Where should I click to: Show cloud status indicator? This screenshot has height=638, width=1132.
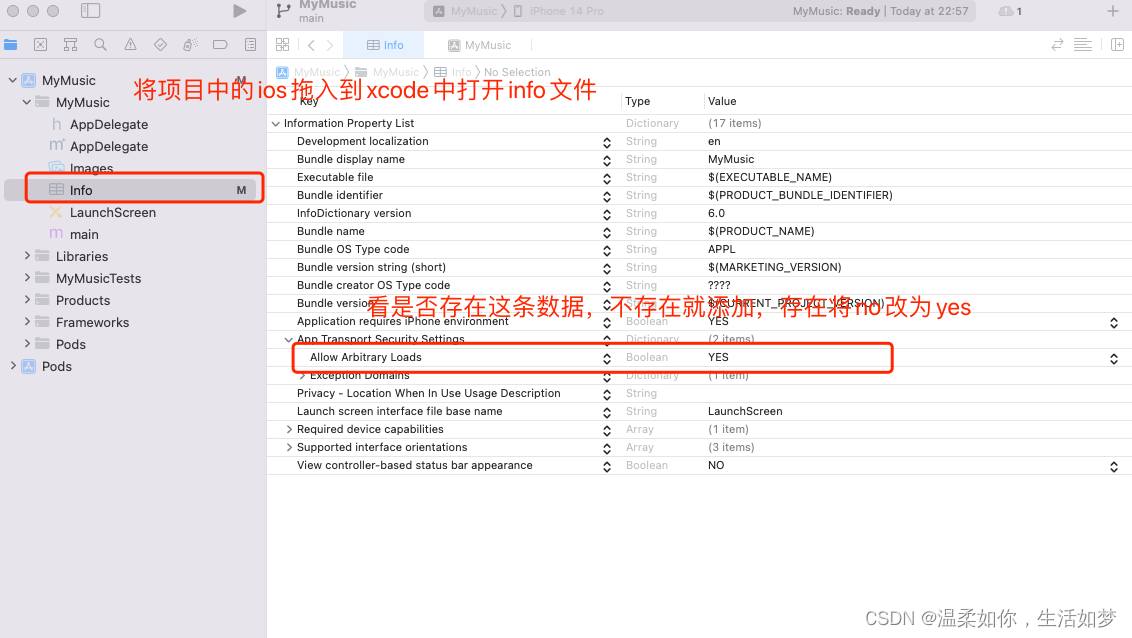tap(1009, 11)
